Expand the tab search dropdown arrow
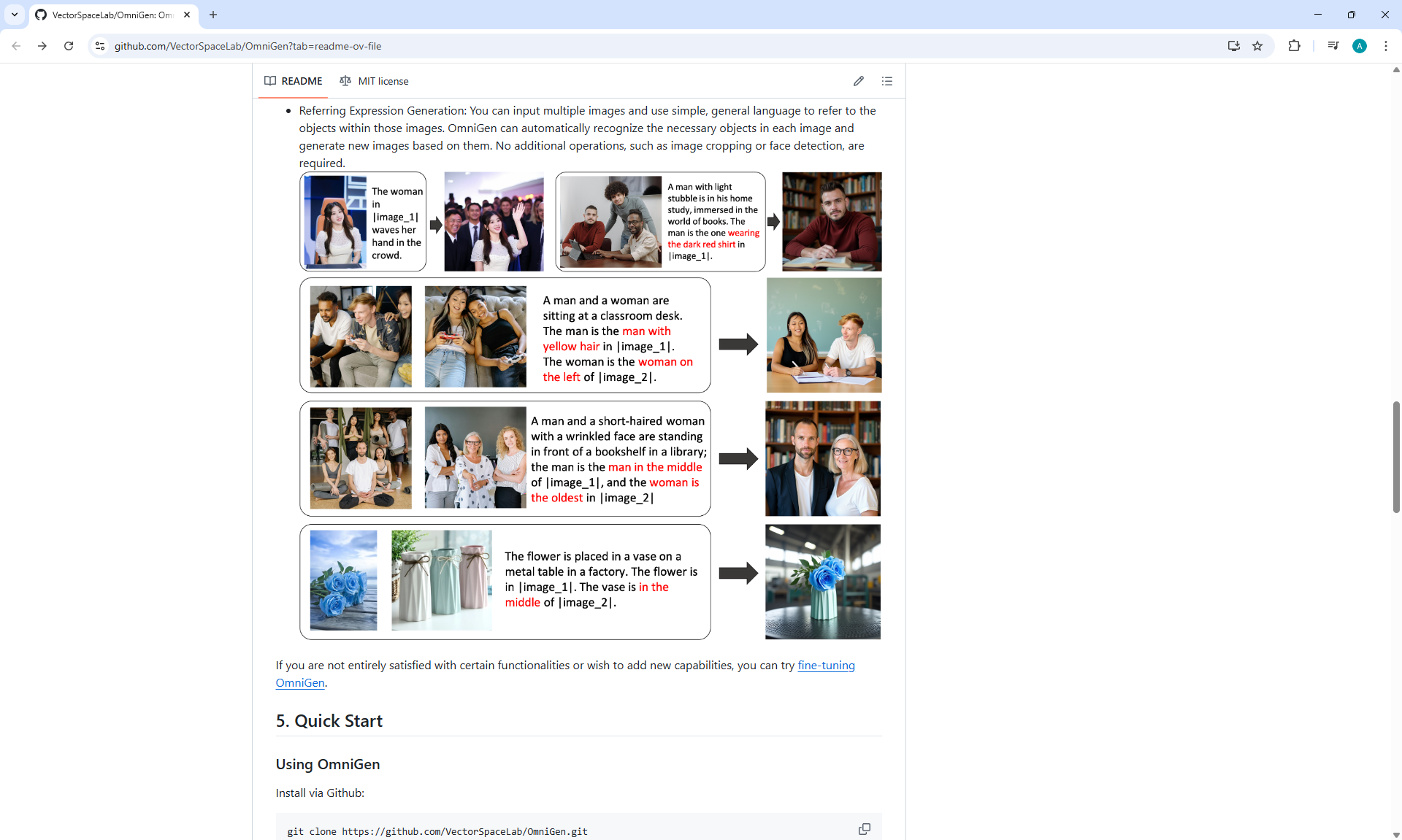This screenshot has height=840, width=1402. coord(14,15)
